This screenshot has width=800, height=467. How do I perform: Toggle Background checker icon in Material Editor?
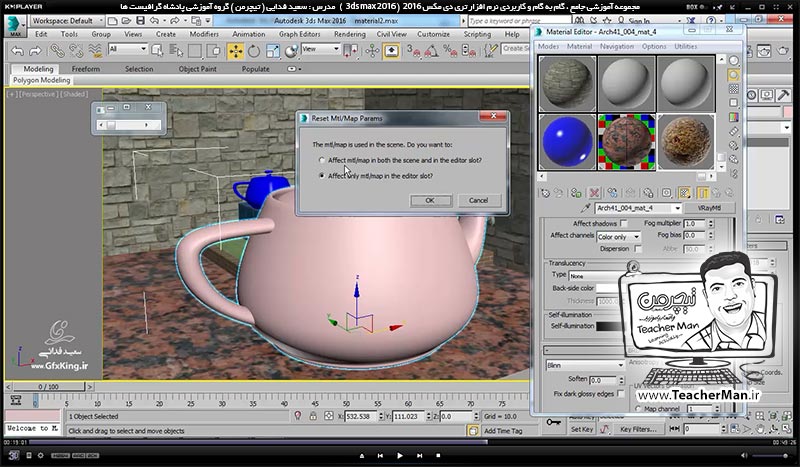coord(734,89)
